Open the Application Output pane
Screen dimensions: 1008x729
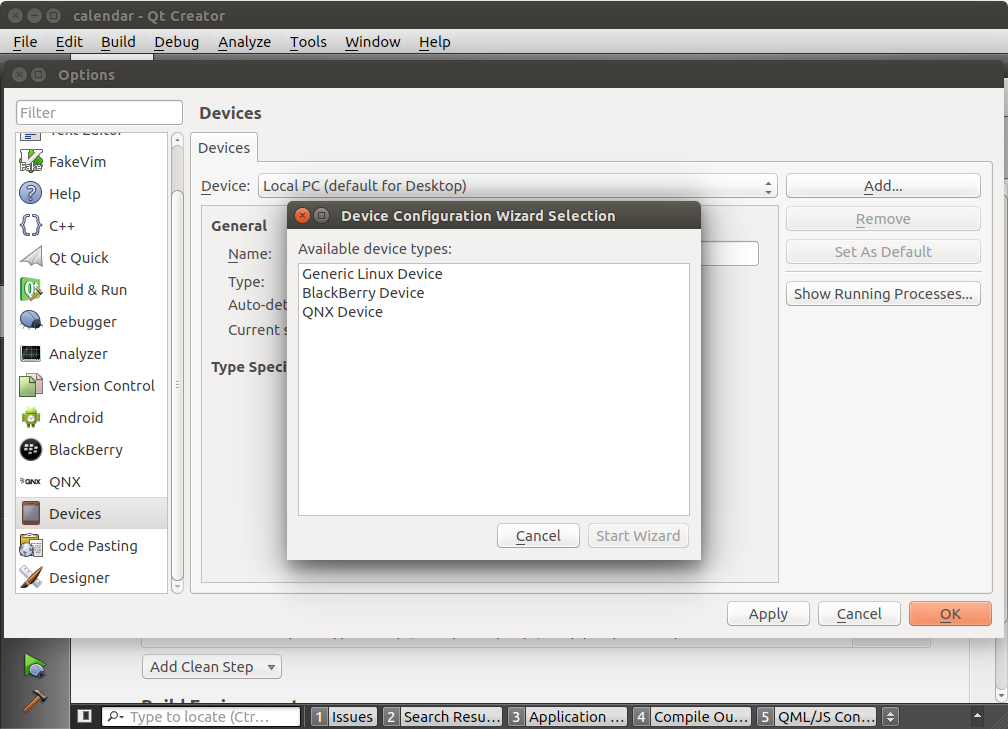click(x=568, y=716)
